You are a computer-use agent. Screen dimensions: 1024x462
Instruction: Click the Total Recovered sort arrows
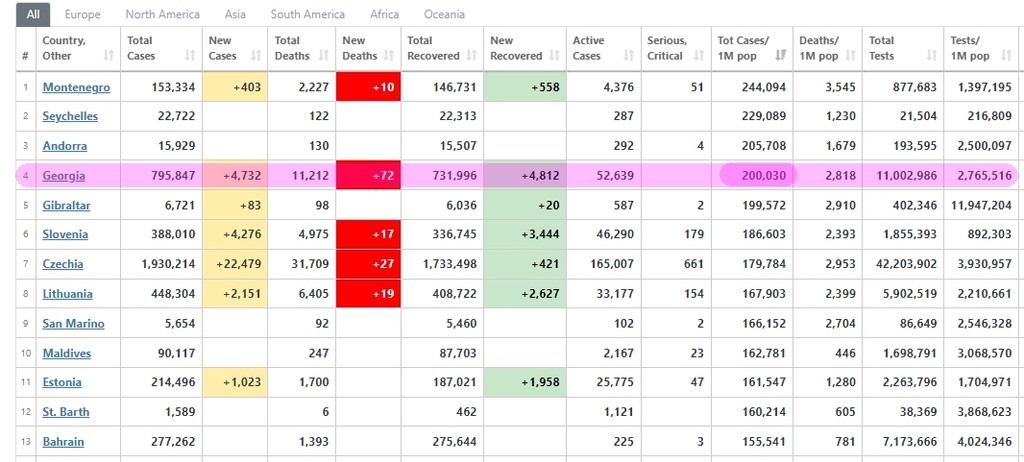[x=472, y=56]
